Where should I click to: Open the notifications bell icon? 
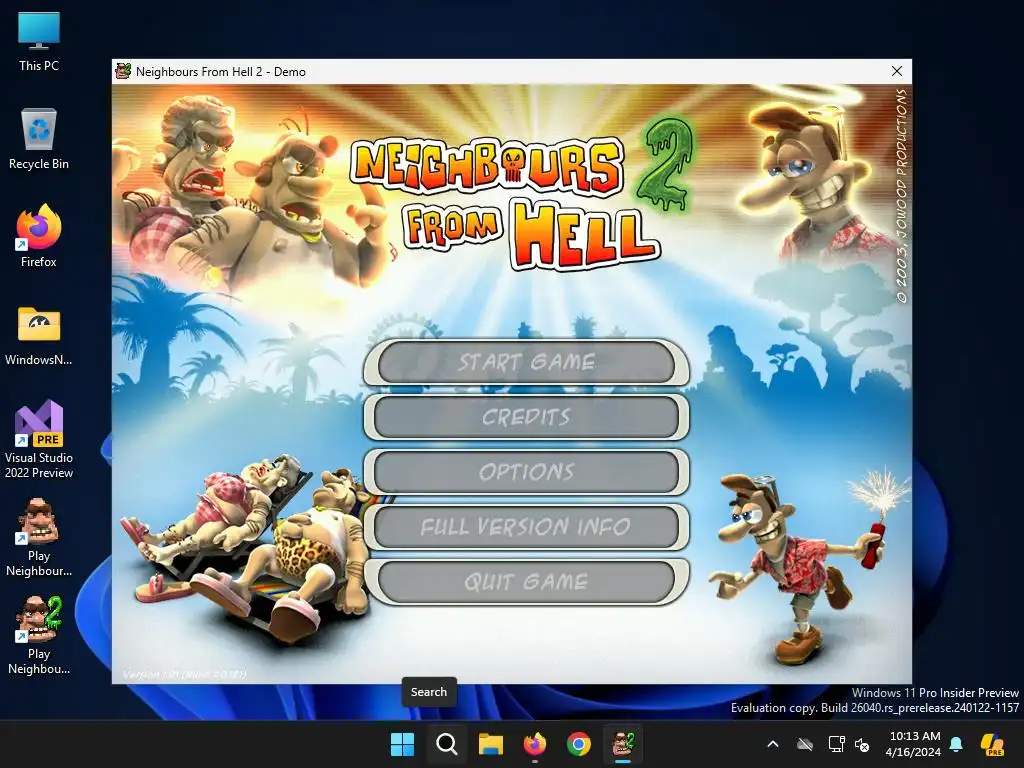coord(956,744)
